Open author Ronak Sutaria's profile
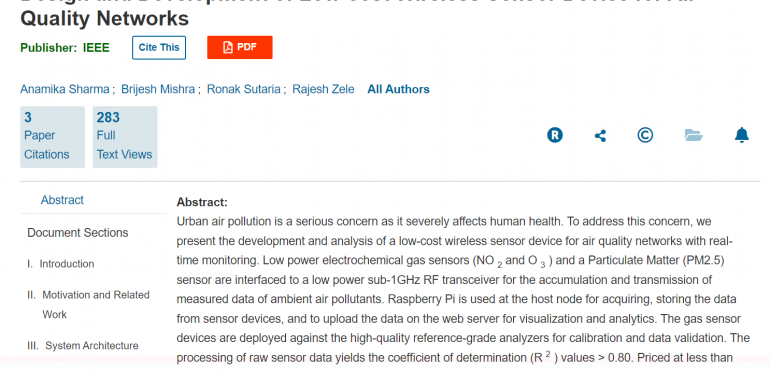The height and width of the screenshot is (370, 770). coord(244,89)
